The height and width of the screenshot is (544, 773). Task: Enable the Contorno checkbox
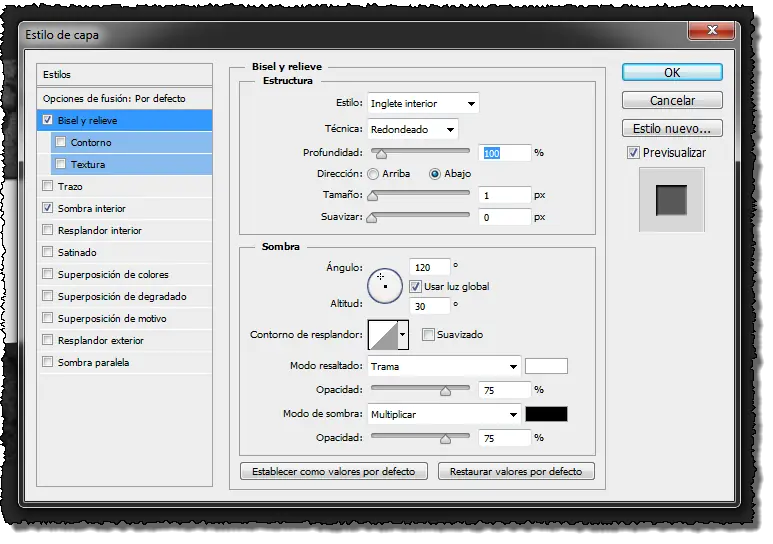point(60,142)
